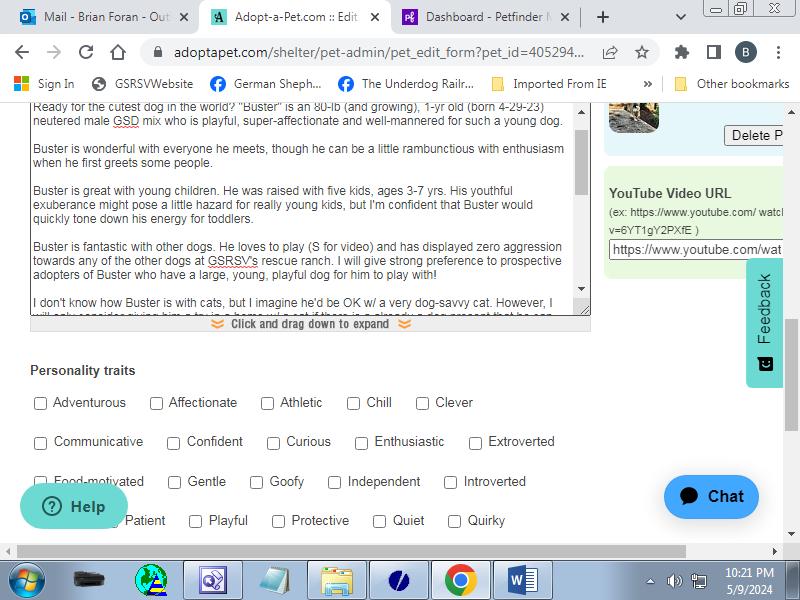
Task: Expand the hidden bookmarks overflow chevron
Action: pyautogui.click(x=647, y=84)
